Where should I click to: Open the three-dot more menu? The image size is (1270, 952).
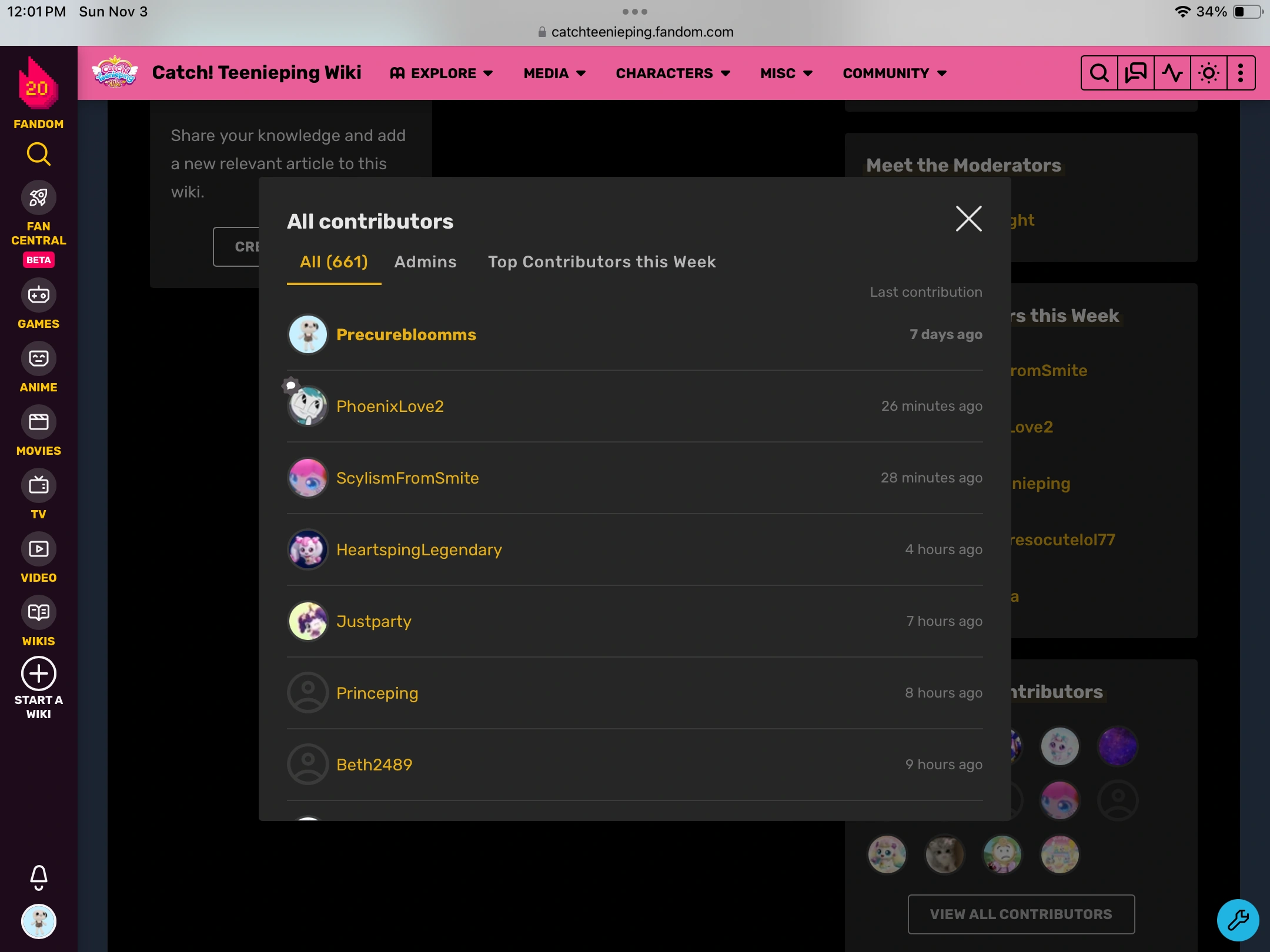[1241, 73]
